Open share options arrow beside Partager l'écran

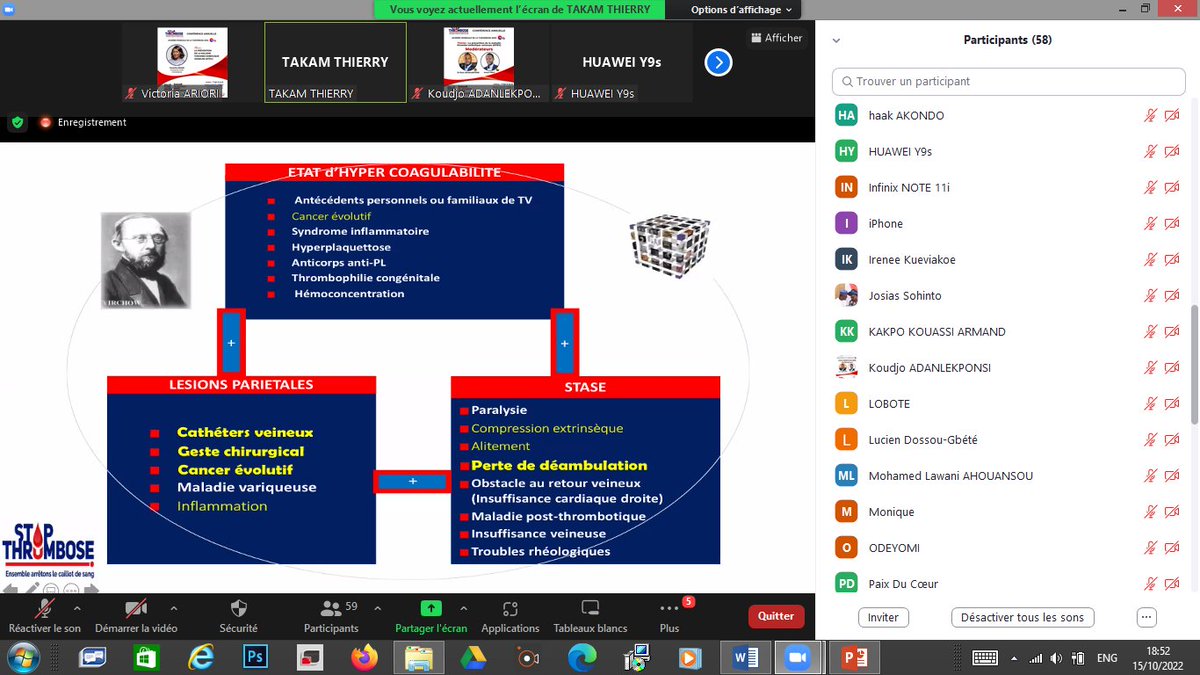[x=463, y=607]
